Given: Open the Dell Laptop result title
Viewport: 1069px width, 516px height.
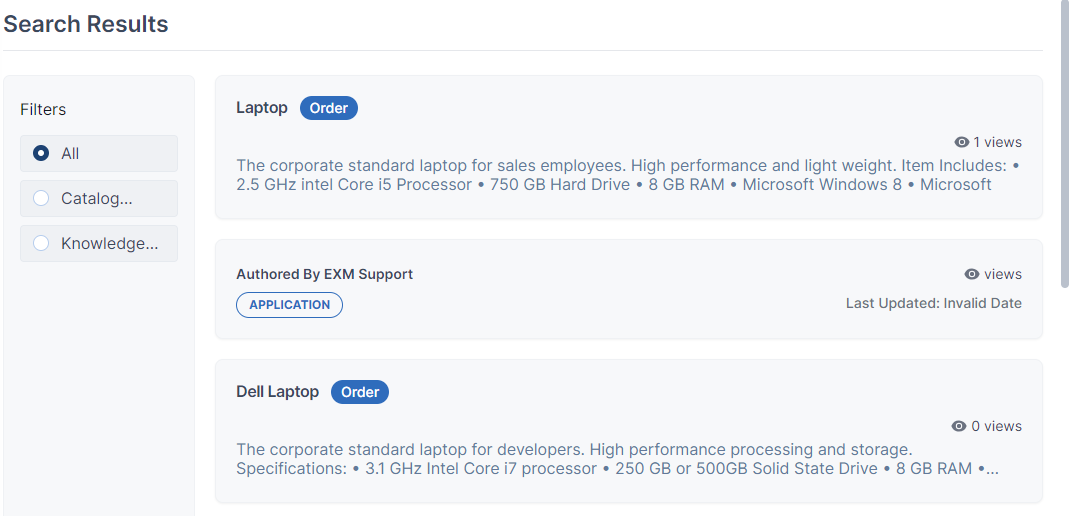Looking at the screenshot, I should (277, 392).
